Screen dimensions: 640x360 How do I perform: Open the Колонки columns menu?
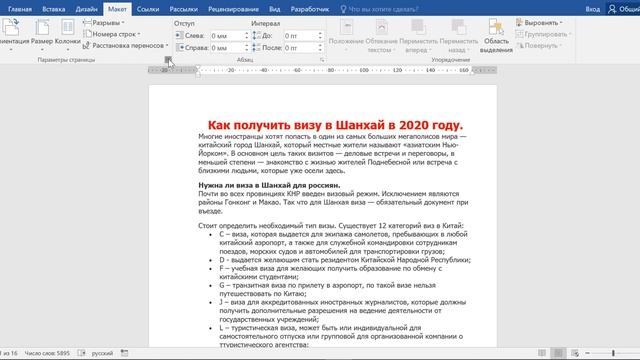[x=67, y=35]
